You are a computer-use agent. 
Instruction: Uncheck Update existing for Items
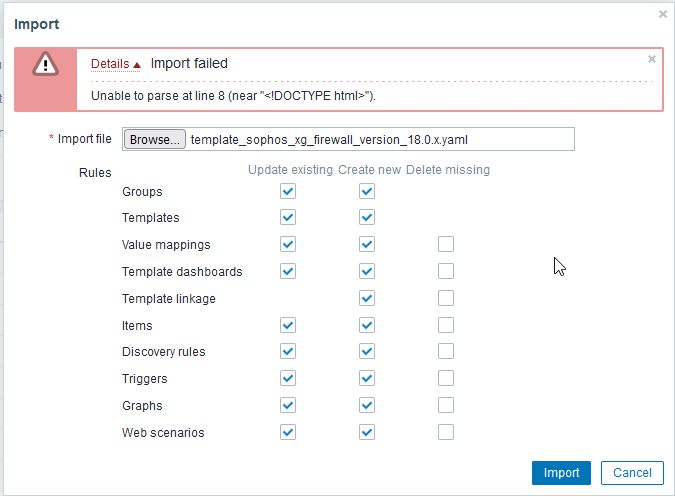(289, 325)
